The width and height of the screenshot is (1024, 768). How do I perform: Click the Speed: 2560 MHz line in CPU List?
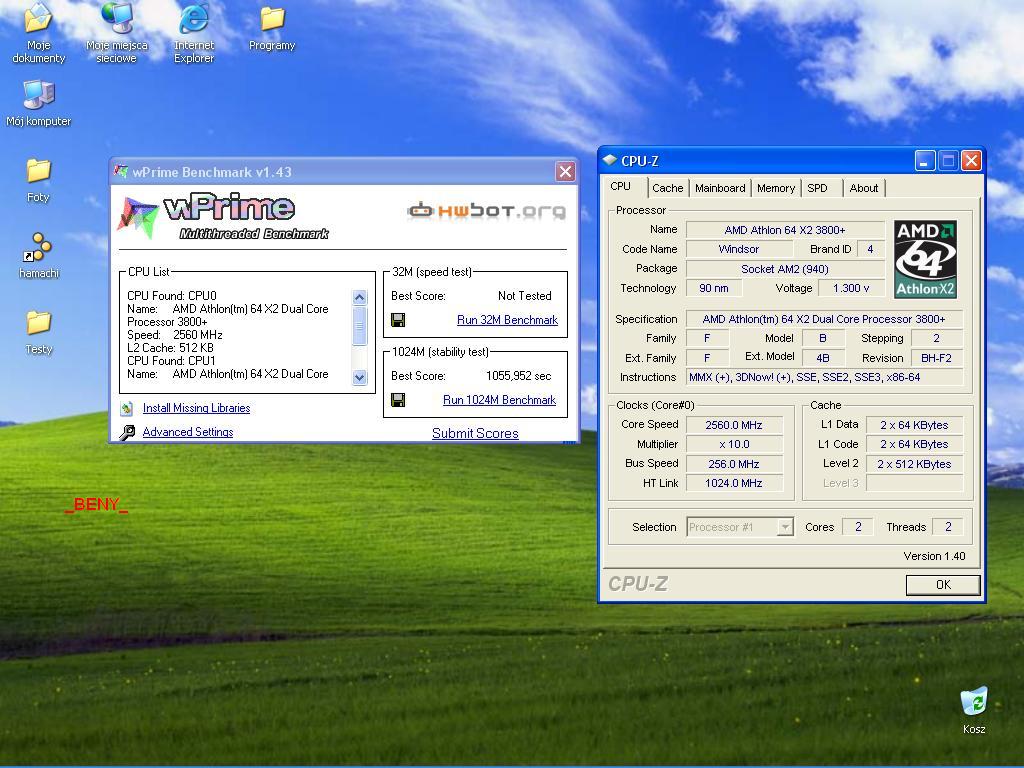[x=174, y=335]
